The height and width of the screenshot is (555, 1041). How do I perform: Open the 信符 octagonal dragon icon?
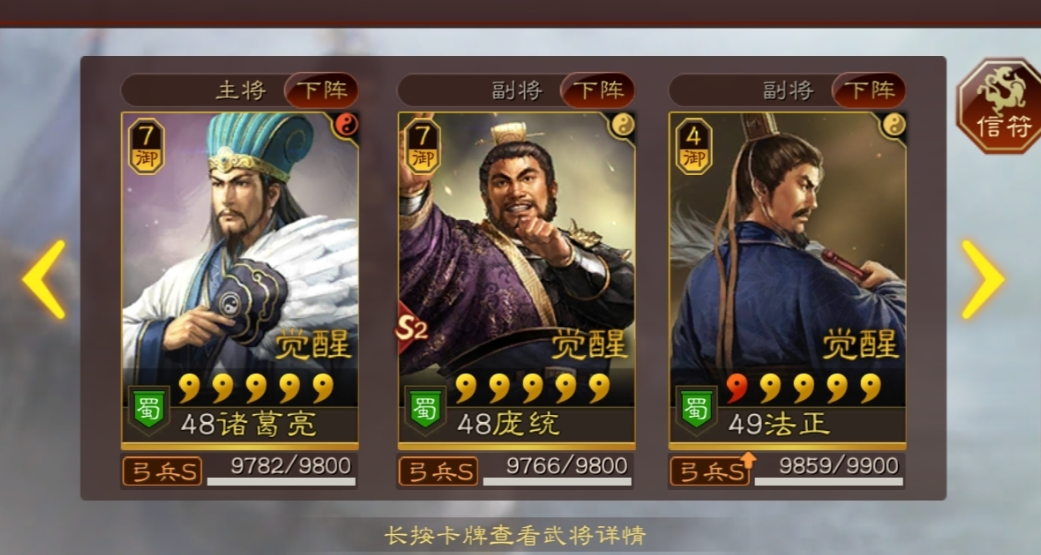click(x=999, y=106)
